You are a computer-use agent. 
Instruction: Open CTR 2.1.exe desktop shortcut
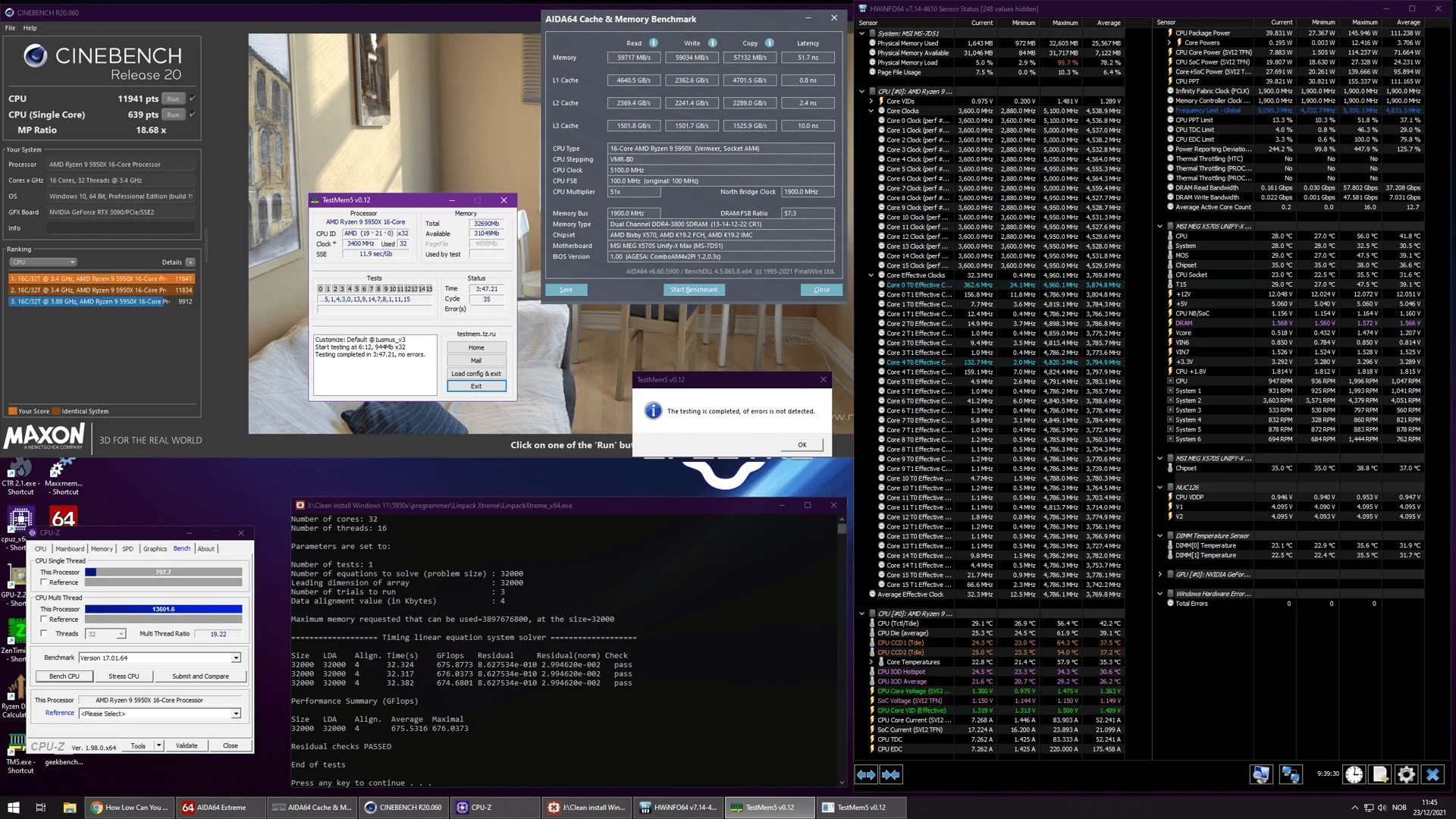(x=20, y=477)
